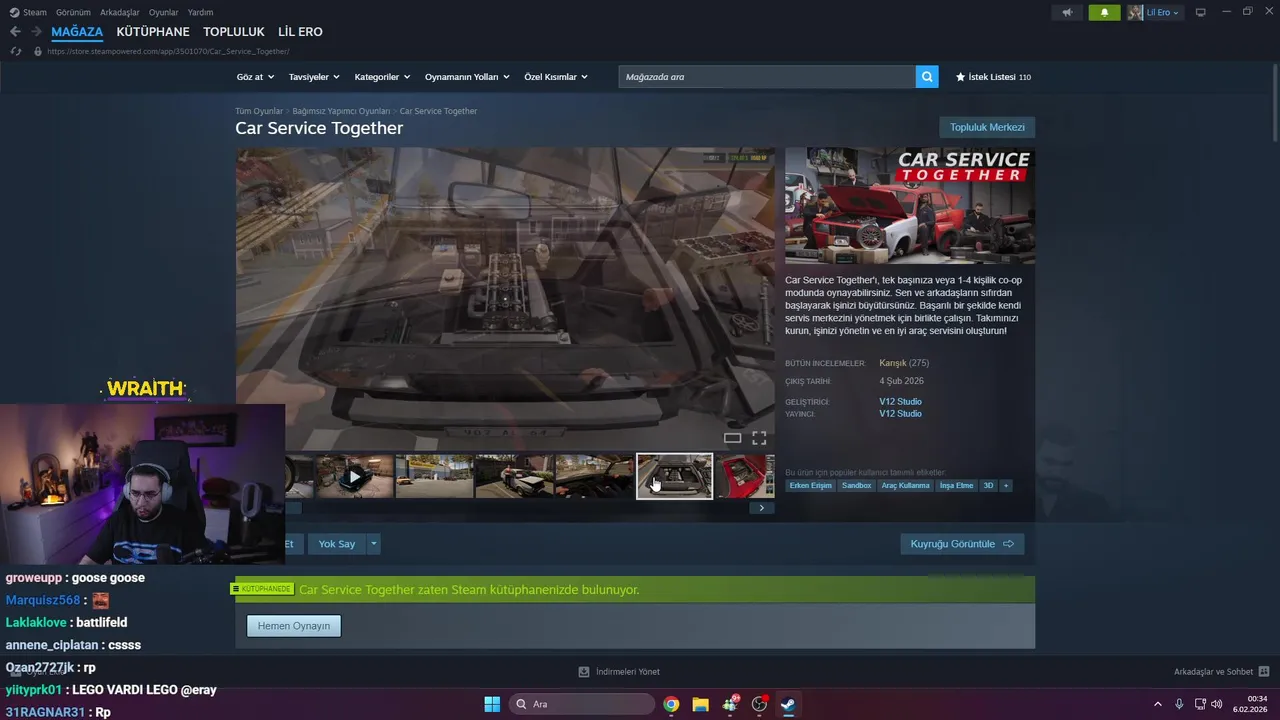Go back with the left arrow
This screenshot has width=1280, height=720.
point(15,32)
